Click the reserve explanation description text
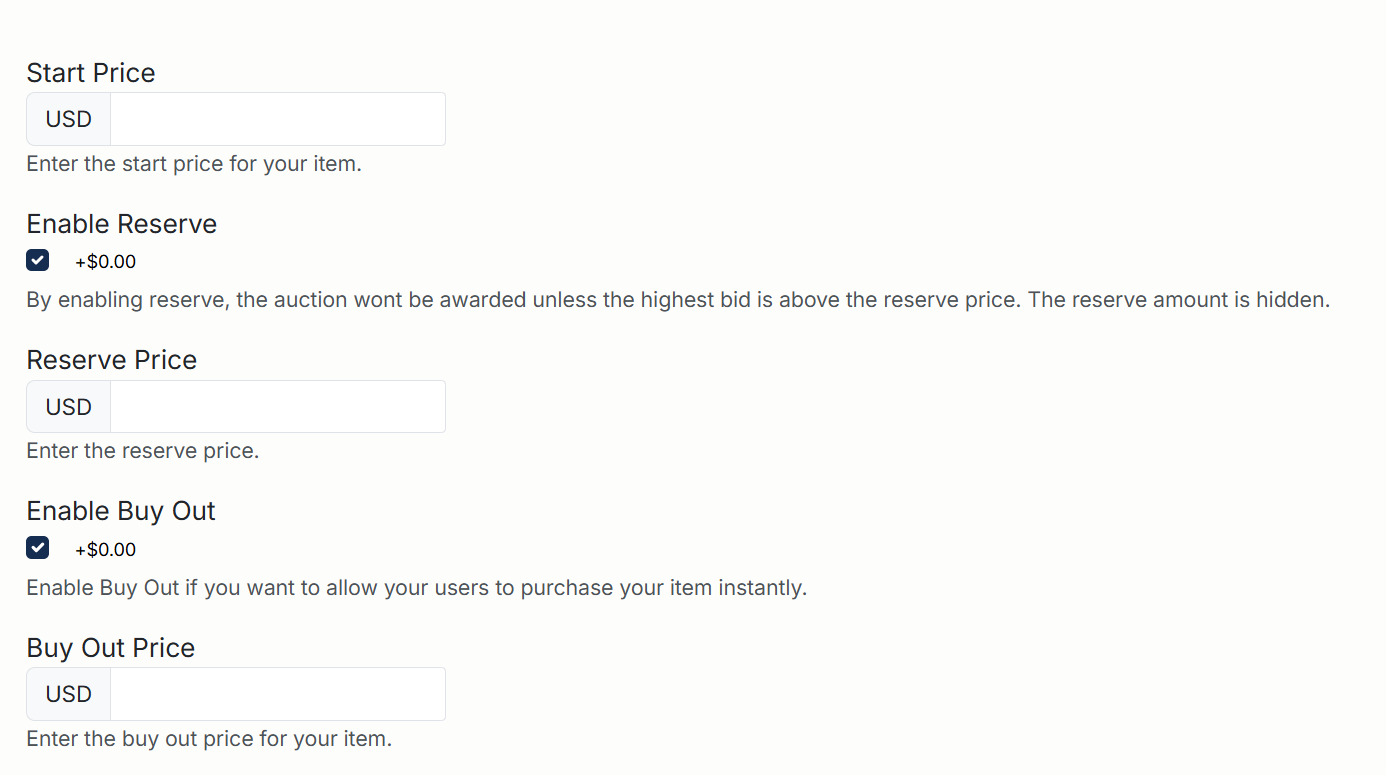 677,299
